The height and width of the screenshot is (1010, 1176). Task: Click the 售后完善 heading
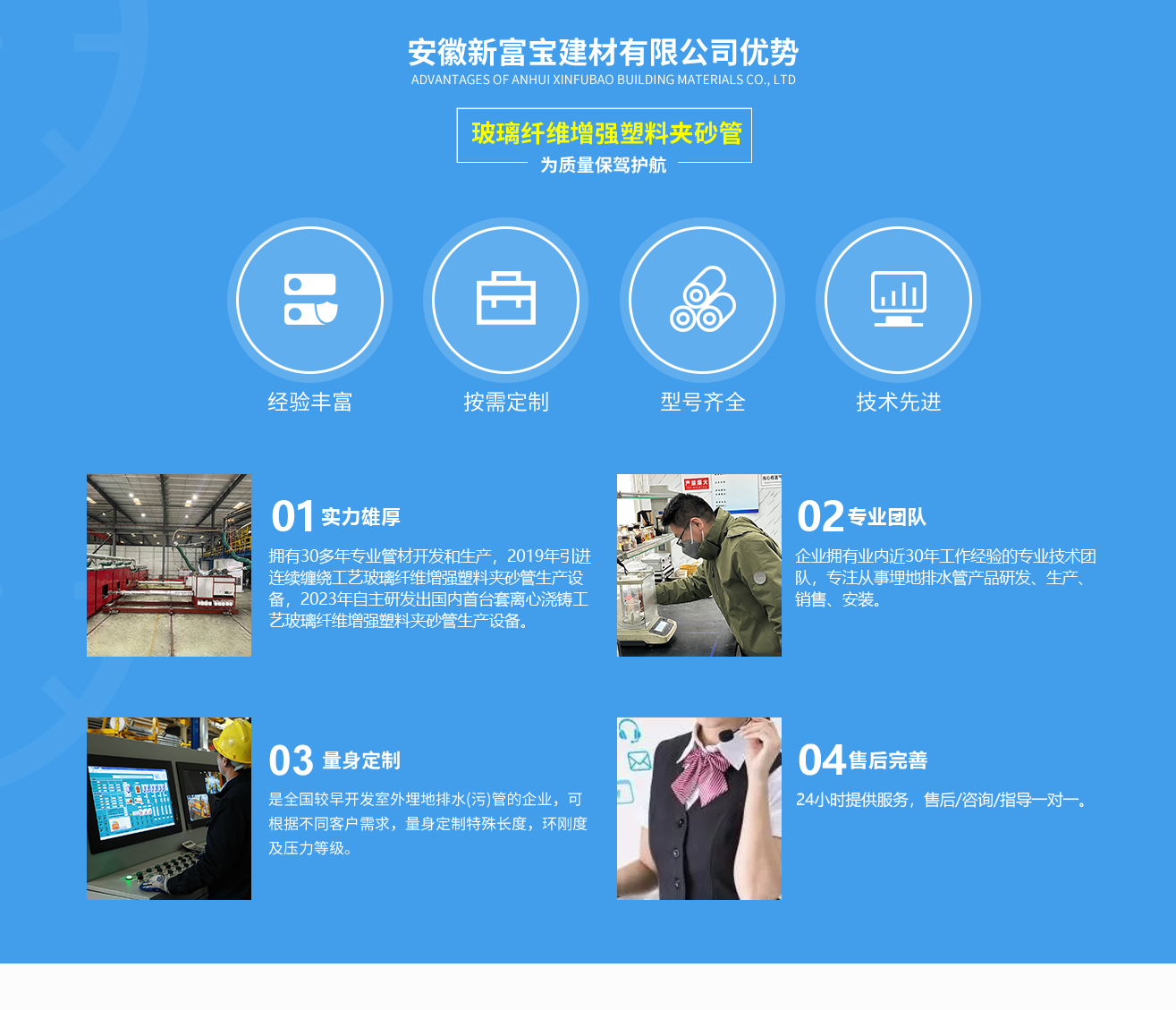tap(888, 760)
